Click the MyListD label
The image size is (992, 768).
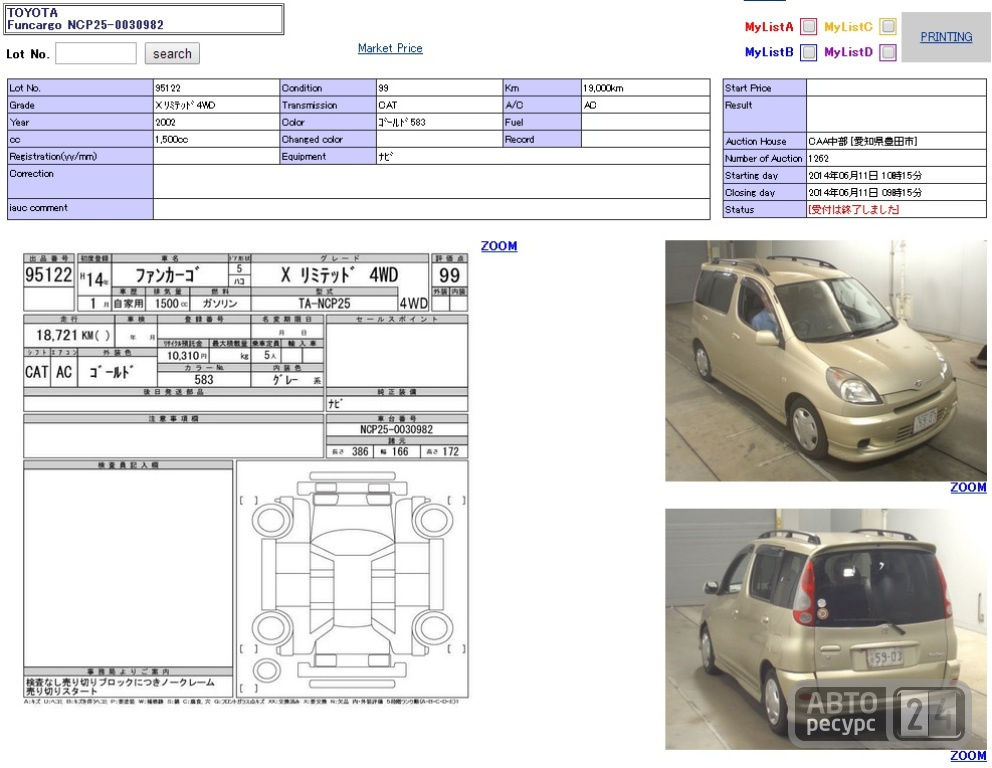coord(848,52)
